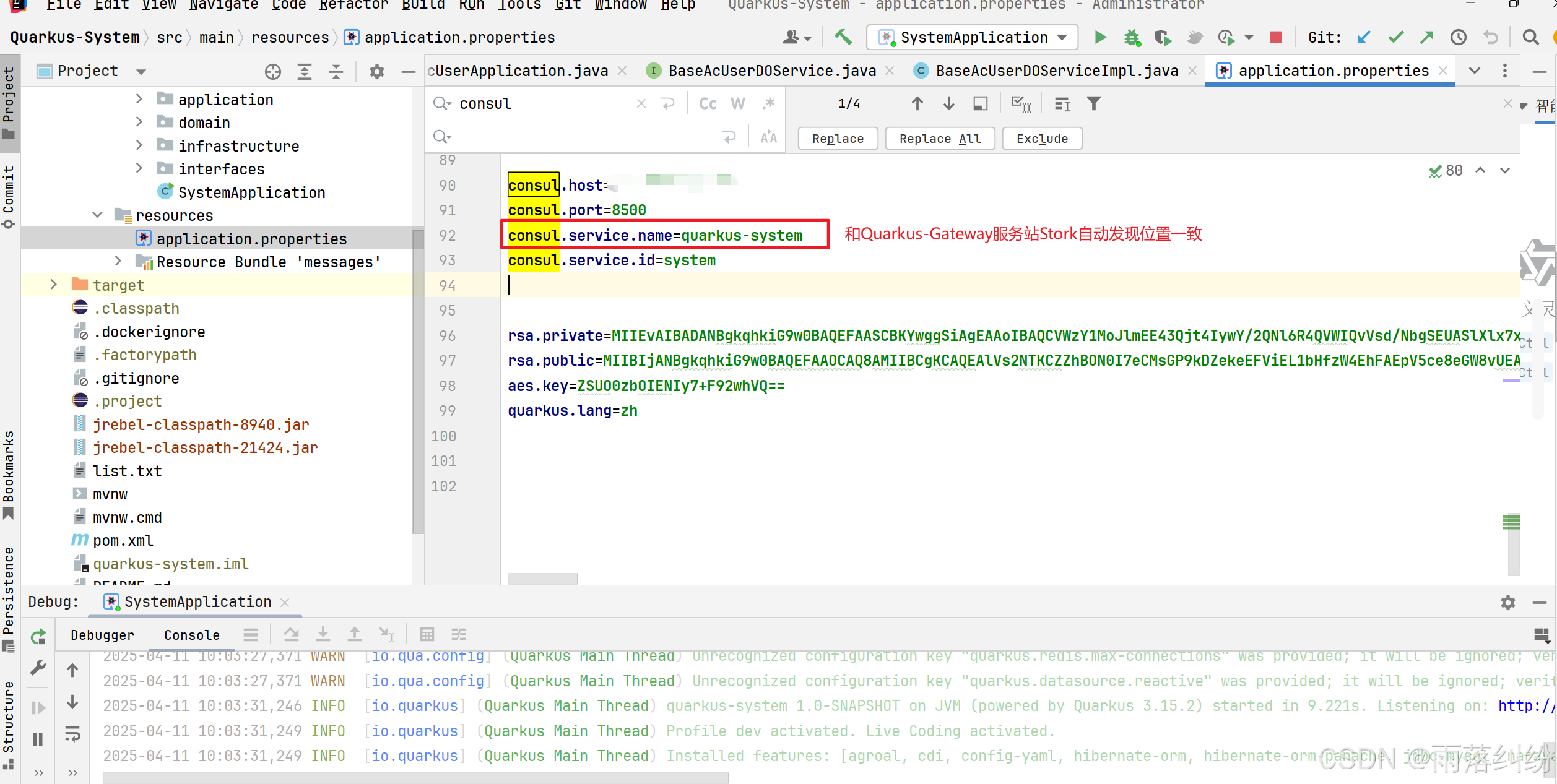Open the Refactor menu
Screen dimensions: 1557x784
point(353,6)
